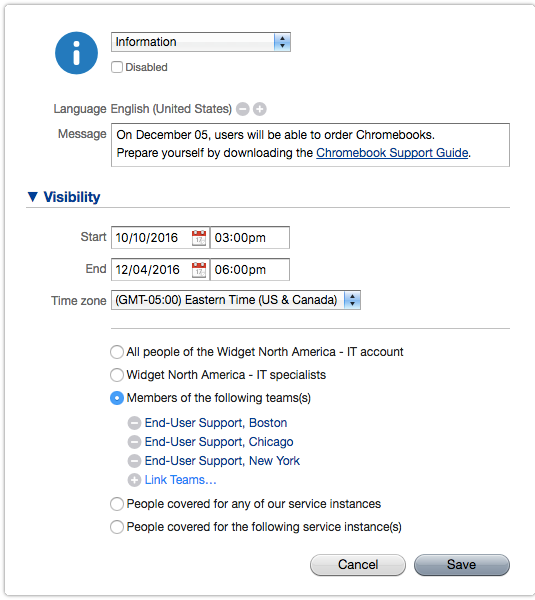Open the Time zone dropdown
The height and width of the screenshot is (600, 535).
tap(236, 300)
